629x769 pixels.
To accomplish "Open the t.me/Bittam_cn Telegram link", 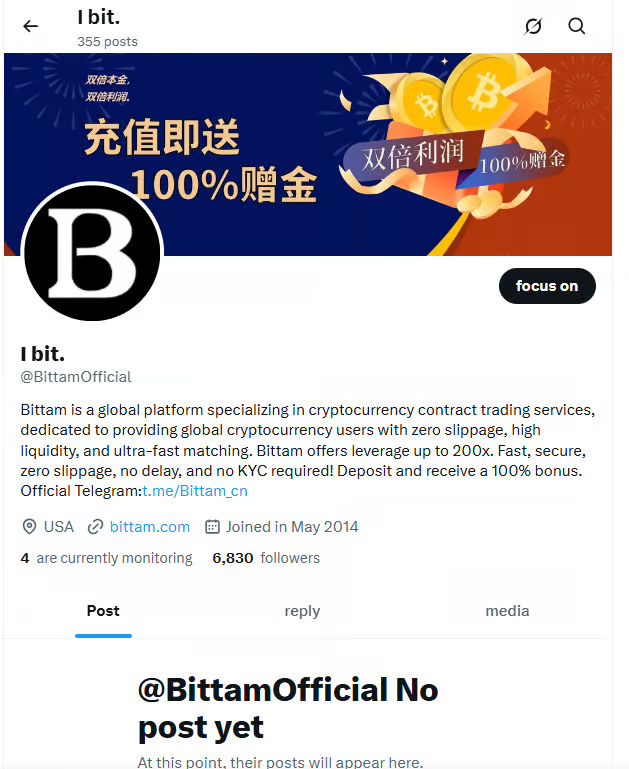I will click(x=195, y=491).
